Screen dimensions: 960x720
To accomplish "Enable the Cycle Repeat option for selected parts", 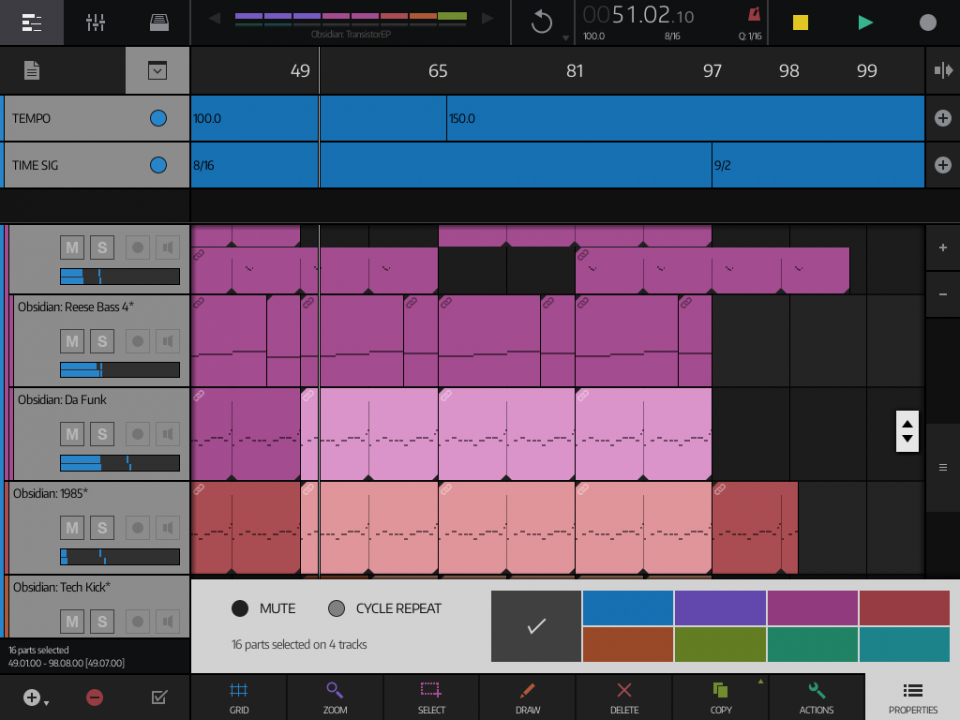I will point(337,608).
